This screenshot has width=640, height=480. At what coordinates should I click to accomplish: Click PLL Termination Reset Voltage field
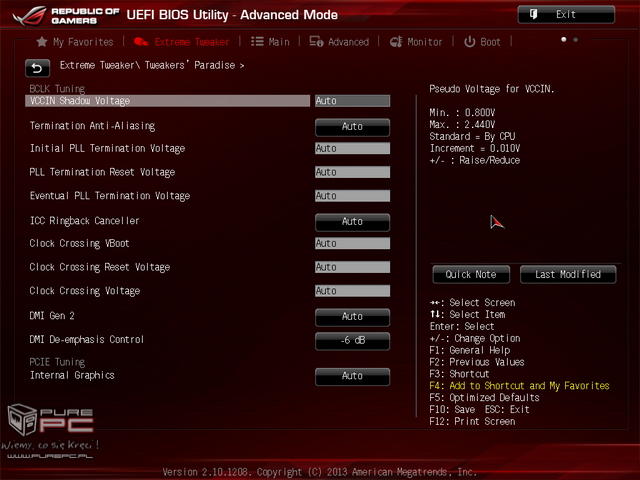click(x=352, y=172)
